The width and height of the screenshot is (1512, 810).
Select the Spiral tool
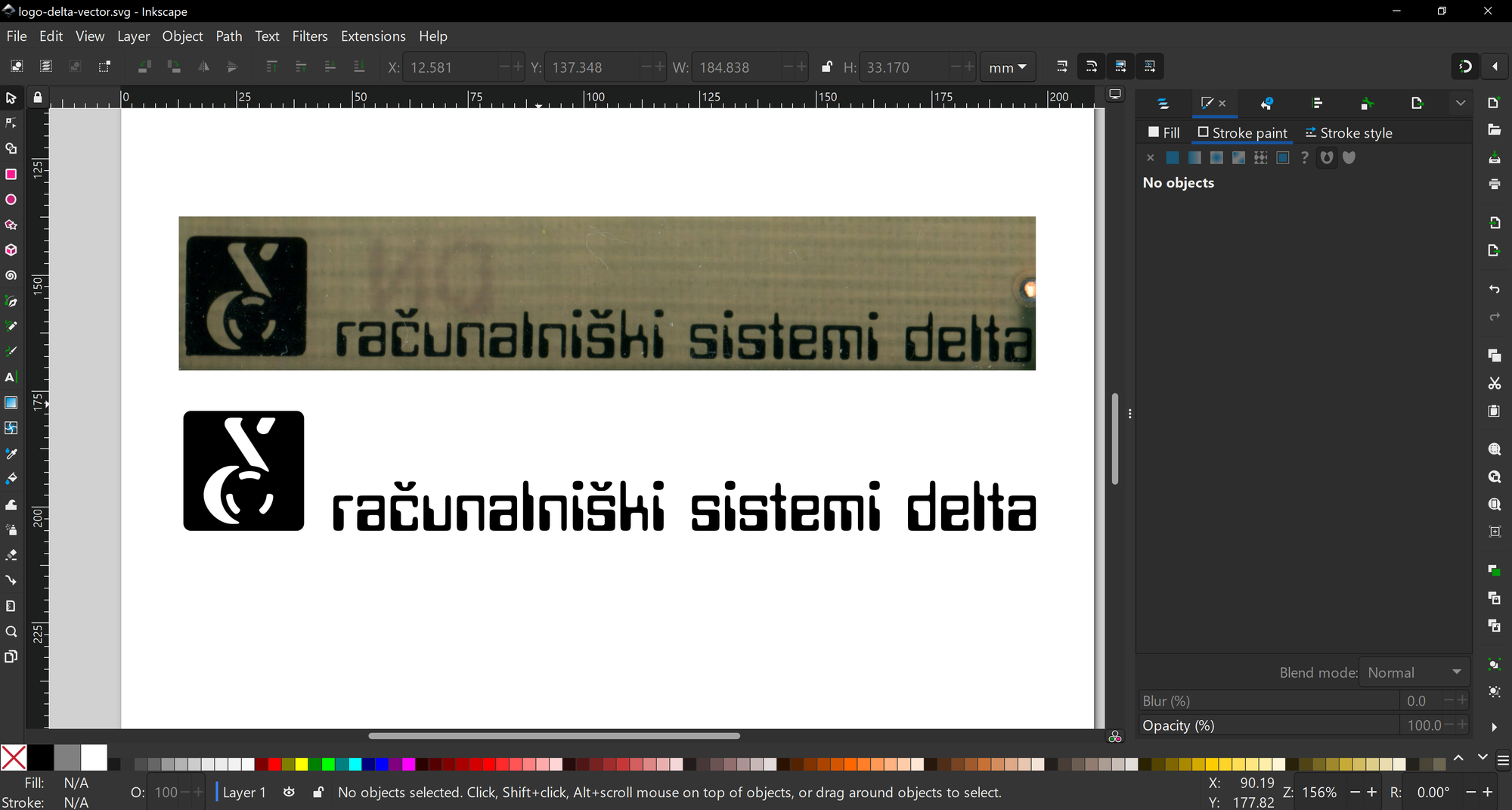(x=11, y=276)
